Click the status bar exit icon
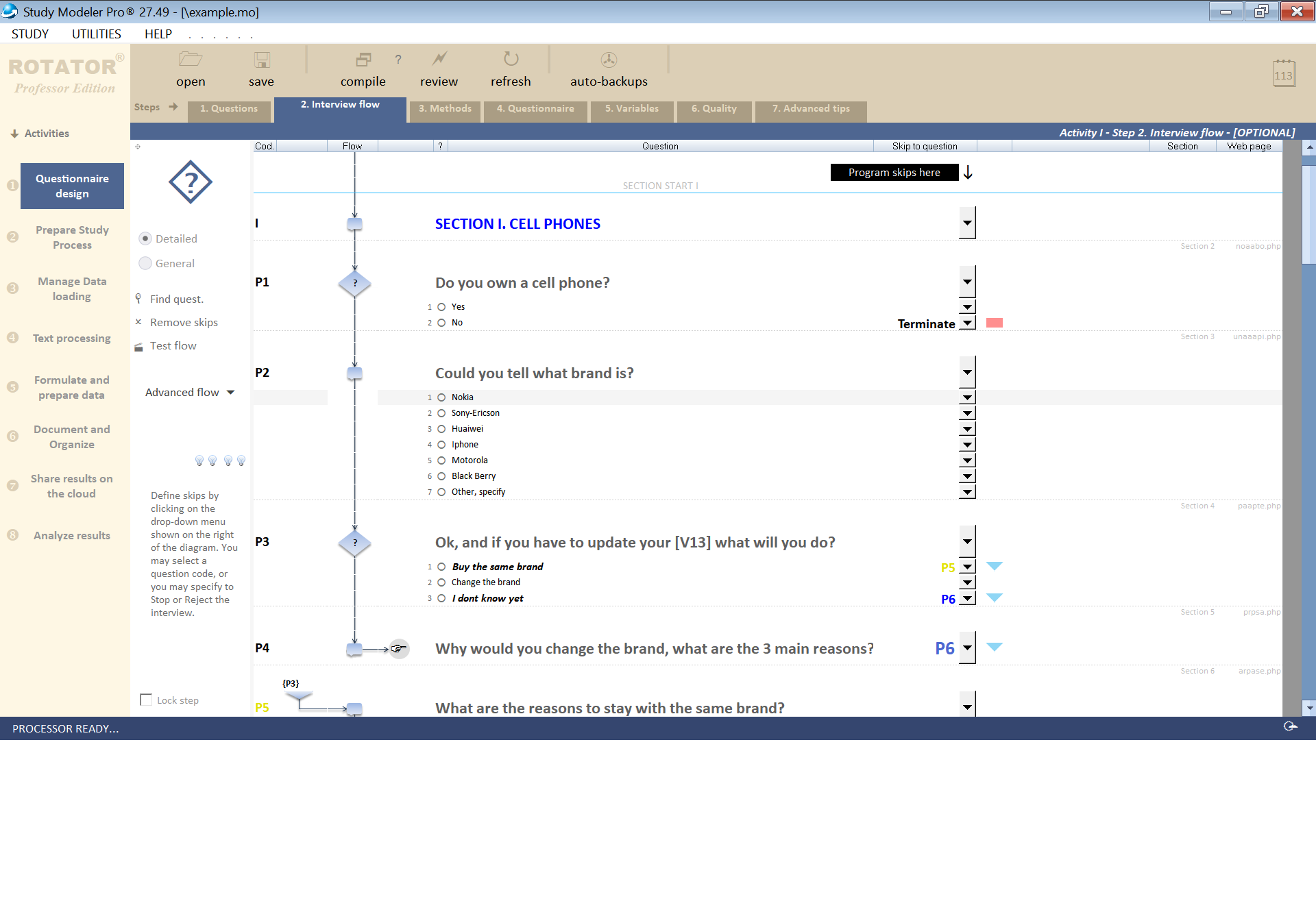This screenshot has width=1316, height=899. point(1290,726)
